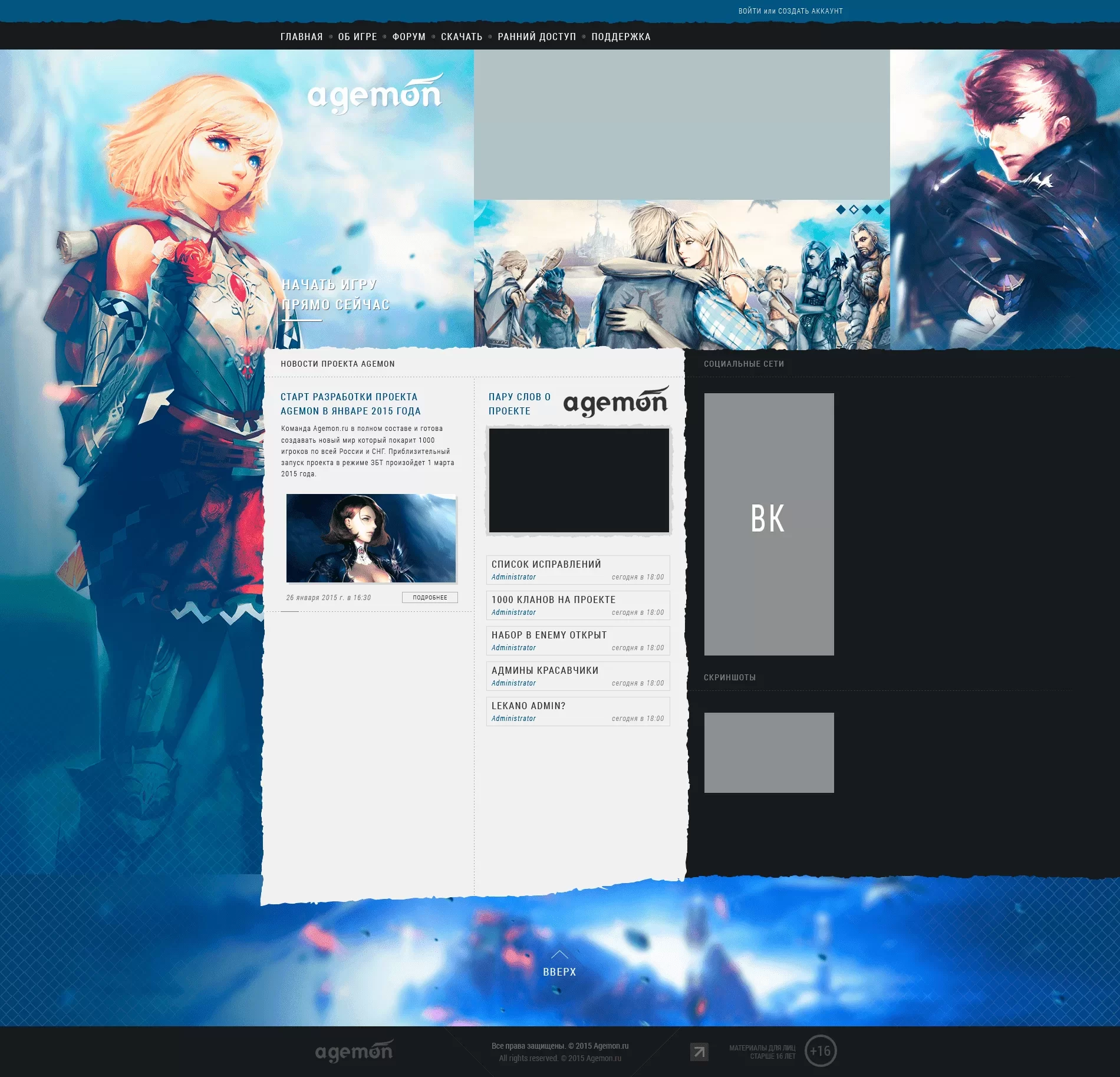
Task: Open the СТАРТ РАЗРАБОТКИ ПРОЕКТА news headline
Action: point(351,404)
